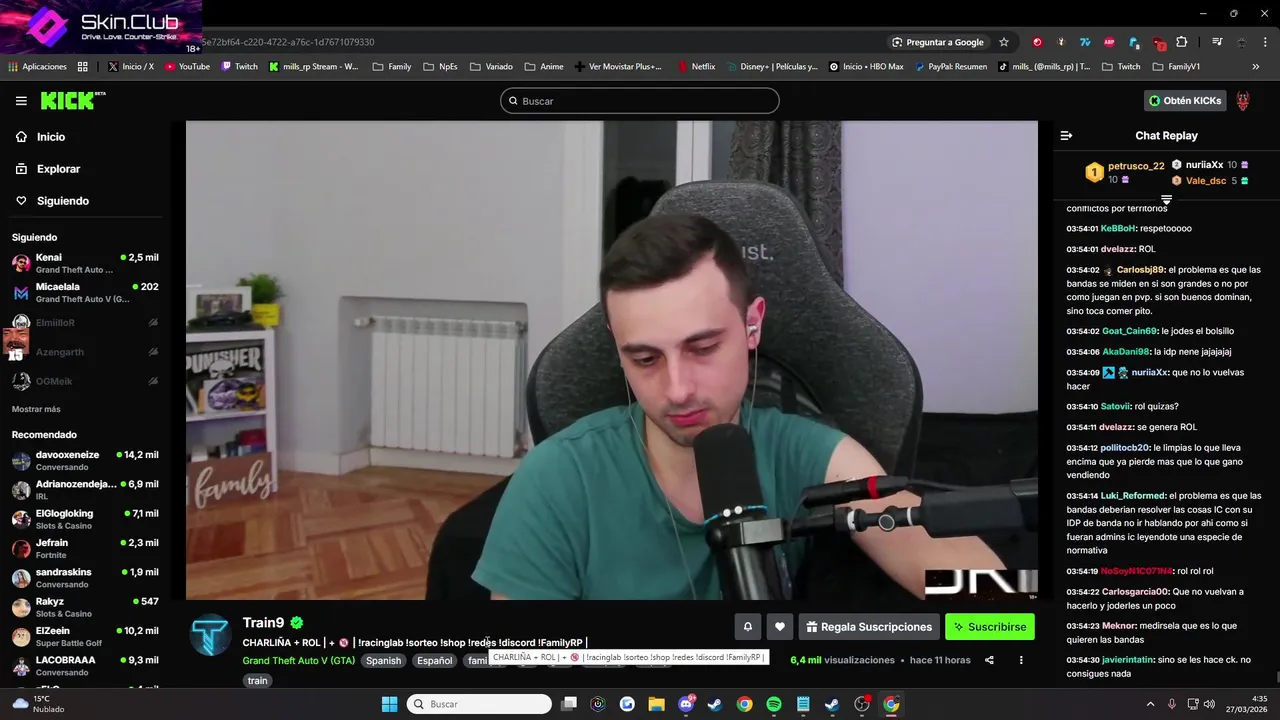Click Mostrar más in Siguiendo list

(x=36, y=409)
